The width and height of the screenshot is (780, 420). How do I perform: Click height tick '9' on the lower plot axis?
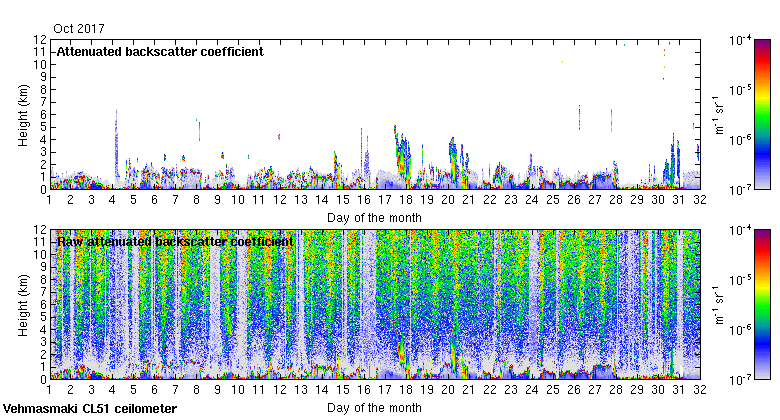pyautogui.click(x=43, y=267)
